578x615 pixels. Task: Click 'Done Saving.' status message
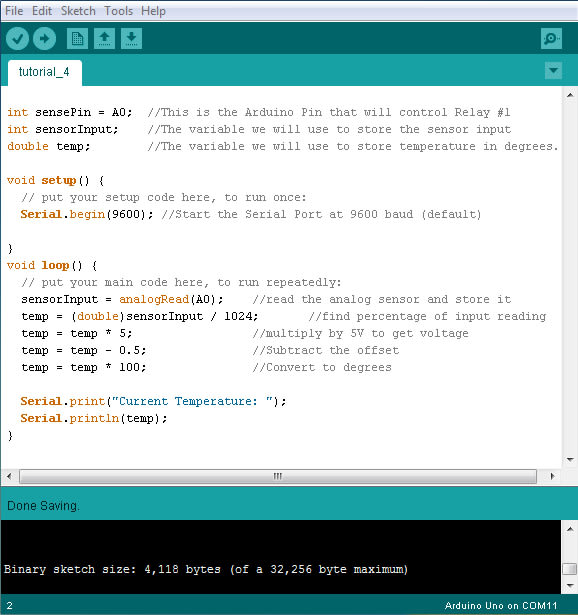pos(44,506)
